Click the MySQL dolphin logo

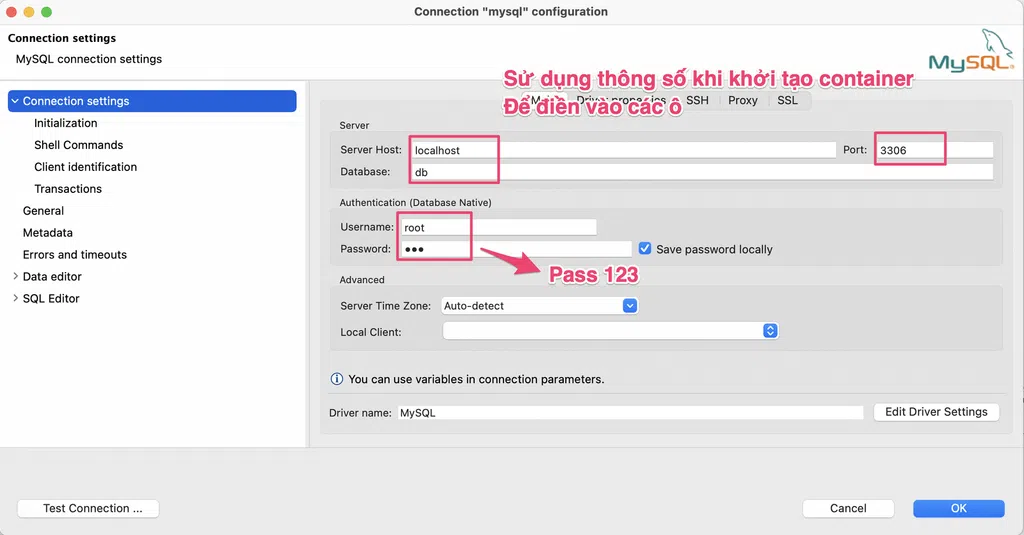[972, 51]
